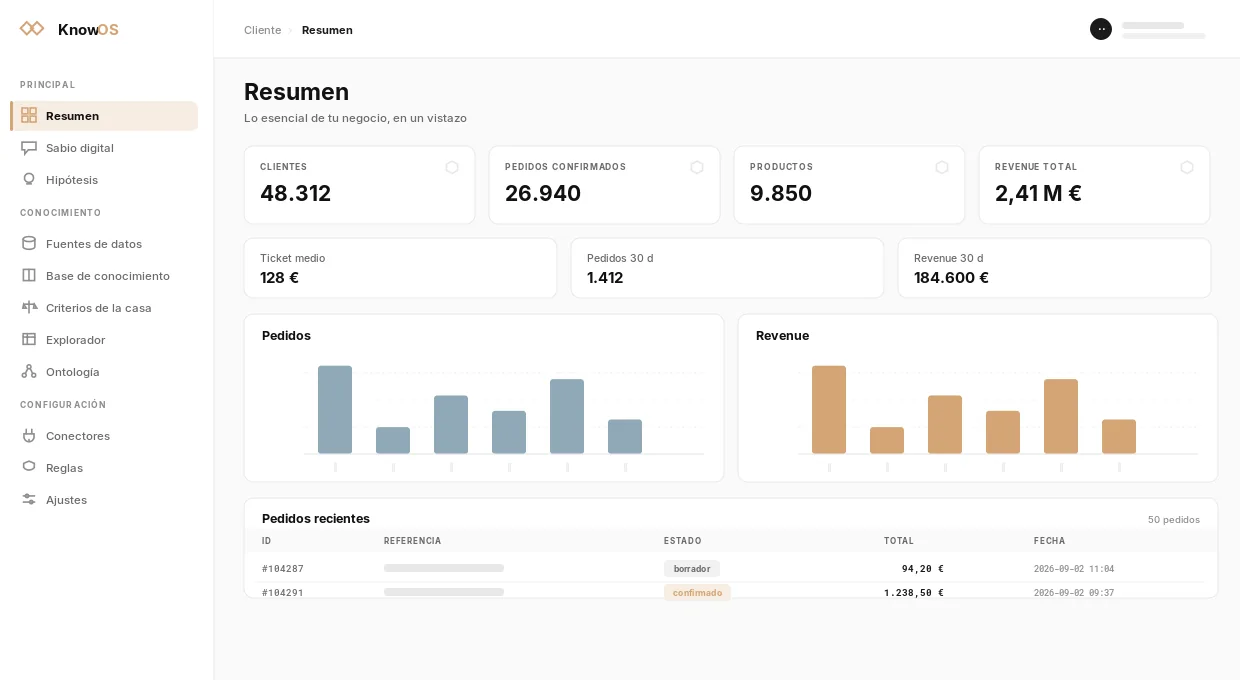The width and height of the screenshot is (1240, 680).
Task: Click the total 1.238,50 €
Action: click(x=914, y=593)
